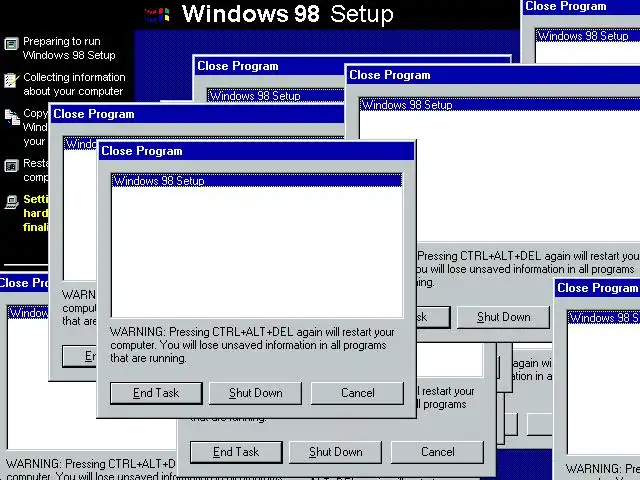Click the title bar of the left Close Program dialog
This screenshot has height=480, width=640.
point(197,114)
